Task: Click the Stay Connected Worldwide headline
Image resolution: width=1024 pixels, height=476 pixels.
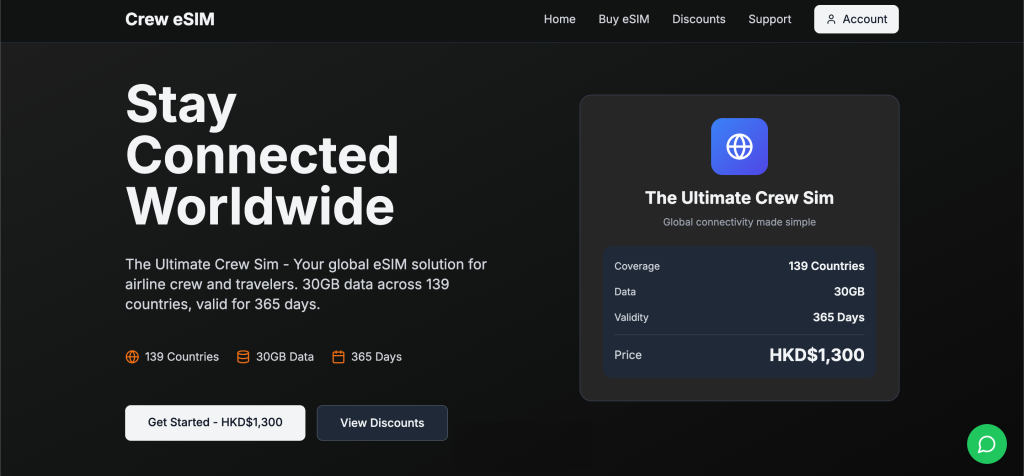Action: point(262,155)
